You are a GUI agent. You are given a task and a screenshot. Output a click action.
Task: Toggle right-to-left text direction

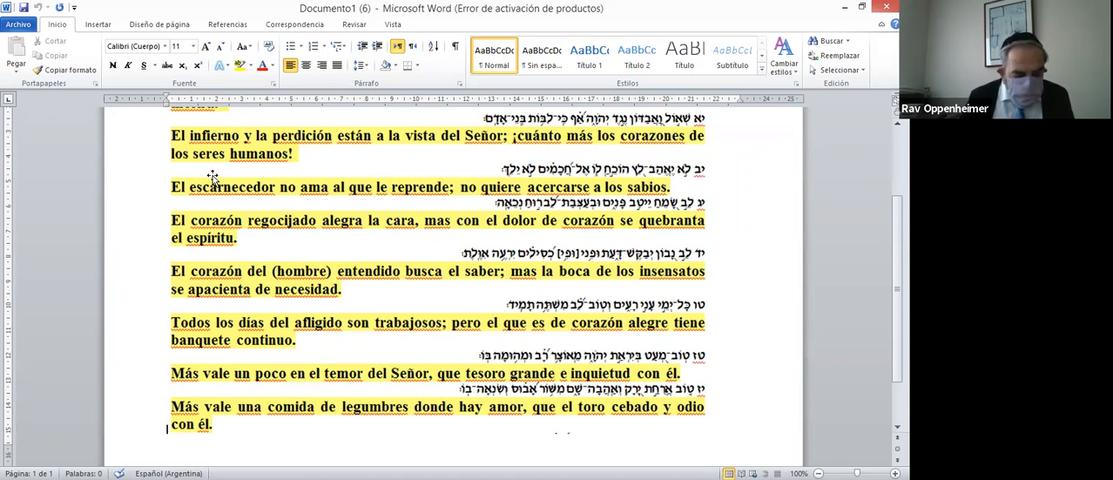point(412,46)
